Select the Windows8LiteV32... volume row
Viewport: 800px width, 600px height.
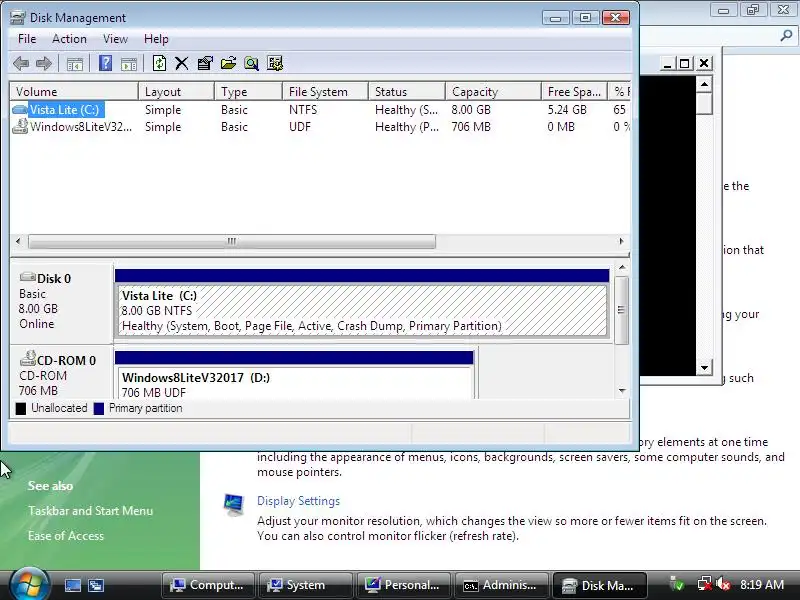tap(320, 127)
